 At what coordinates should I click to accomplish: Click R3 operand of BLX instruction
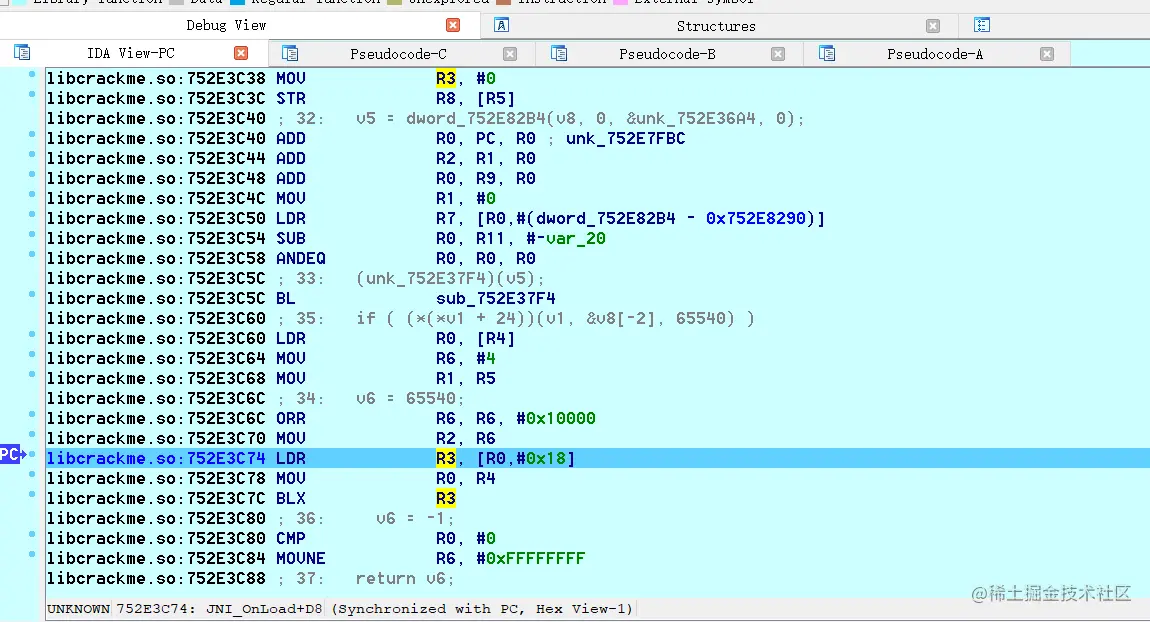tap(446, 499)
